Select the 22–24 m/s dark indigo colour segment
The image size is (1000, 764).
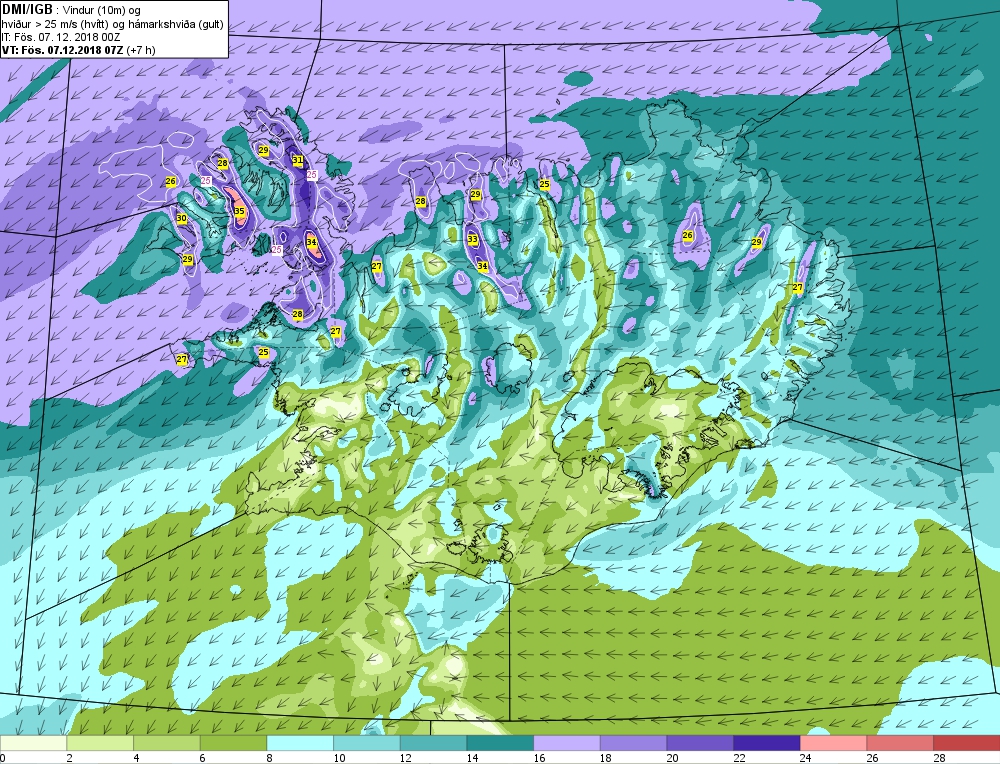click(766, 743)
